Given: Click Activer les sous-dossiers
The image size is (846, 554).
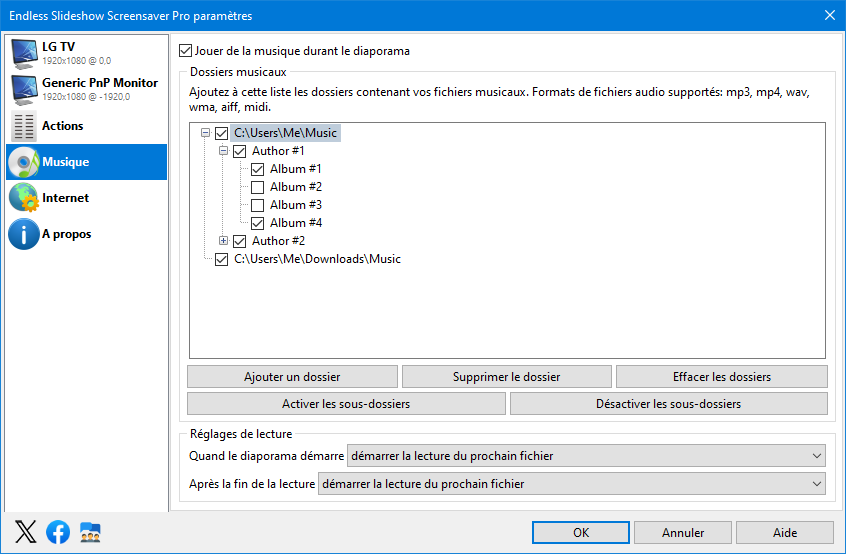Looking at the screenshot, I should (346, 403).
